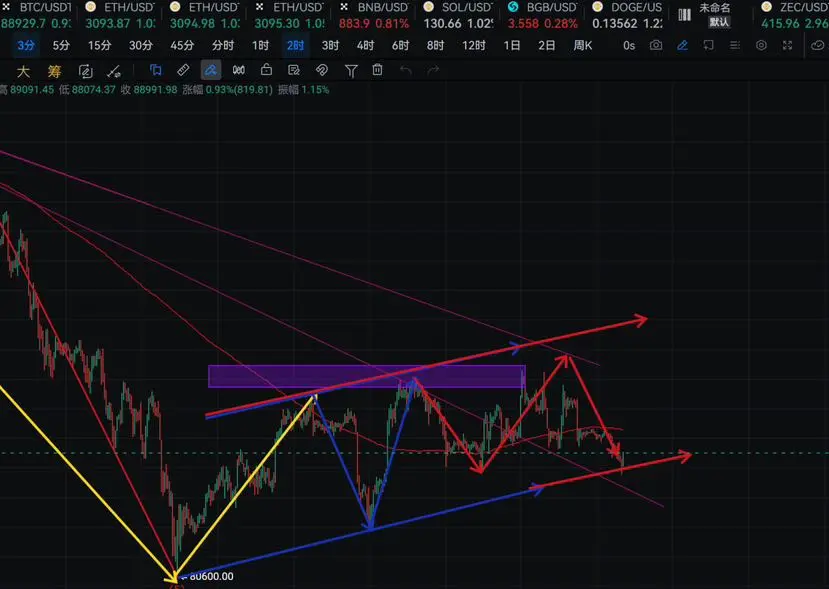Switch to the 3时 interval

tap(330, 45)
